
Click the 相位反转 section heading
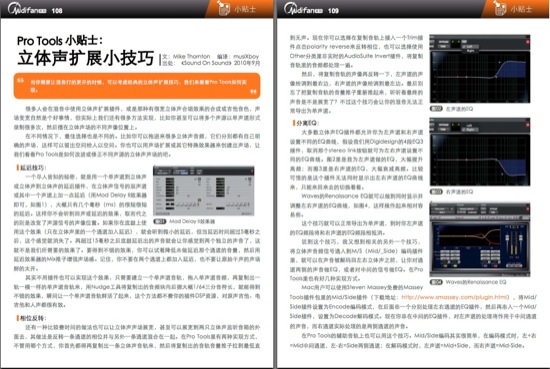click(x=31, y=318)
